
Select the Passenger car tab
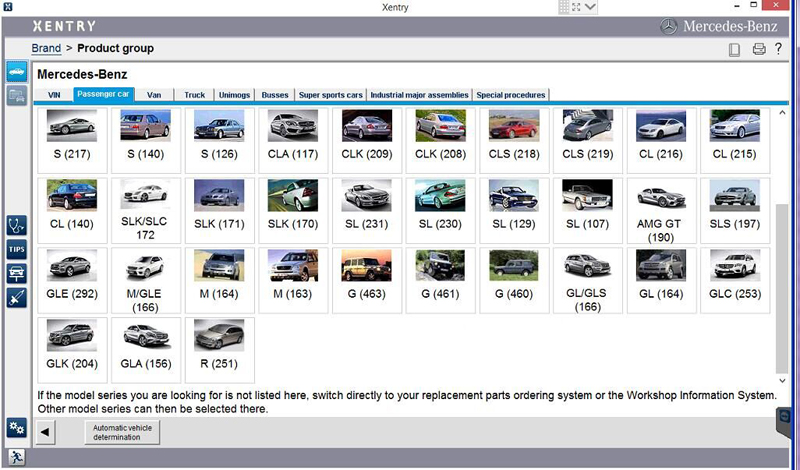104,94
